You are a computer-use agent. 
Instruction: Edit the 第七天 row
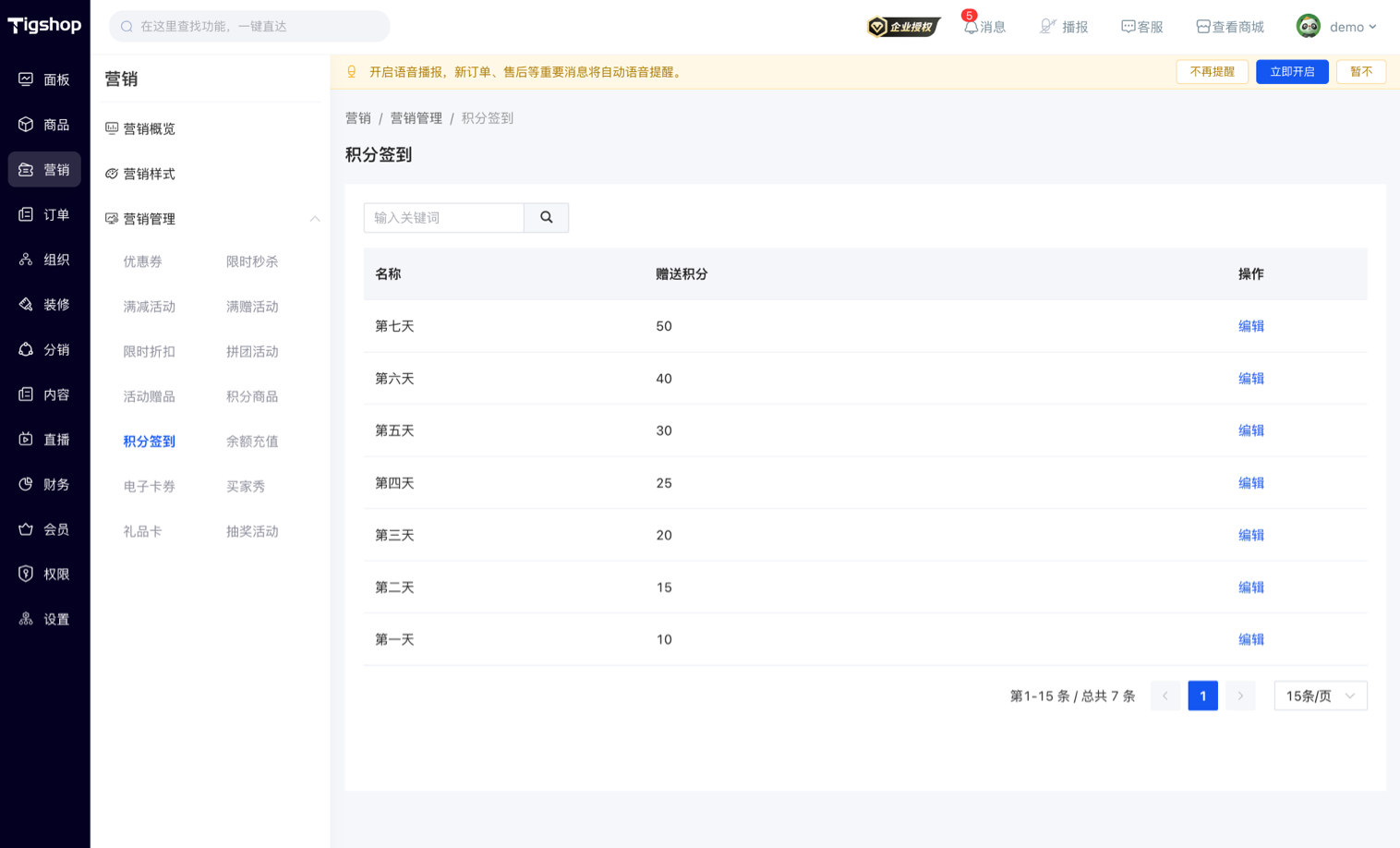coord(1251,326)
